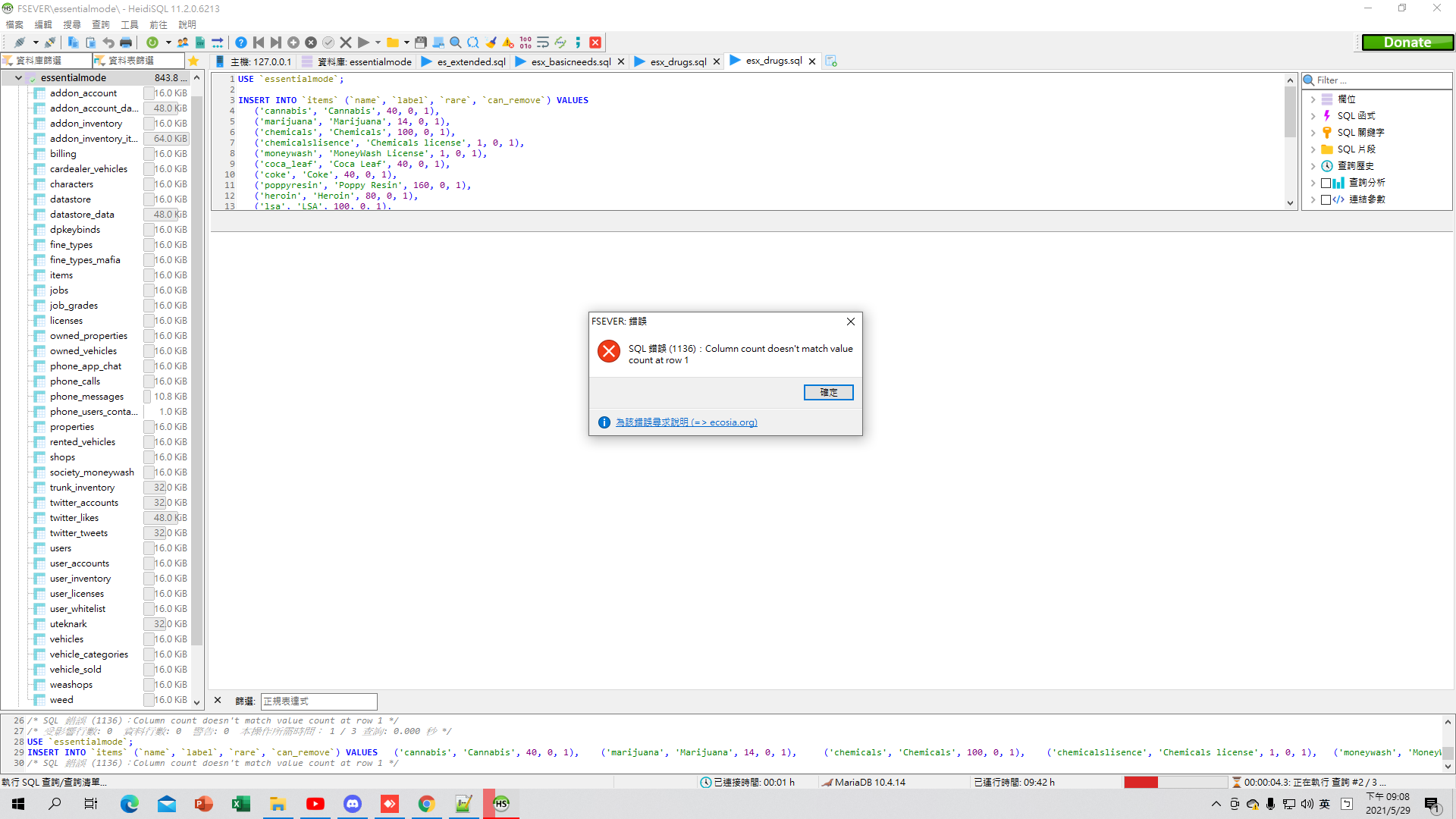Expand the SQL 關鍵字 helper node
The width and height of the screenshot is (1456, 819).
[x=1313, y=133]
